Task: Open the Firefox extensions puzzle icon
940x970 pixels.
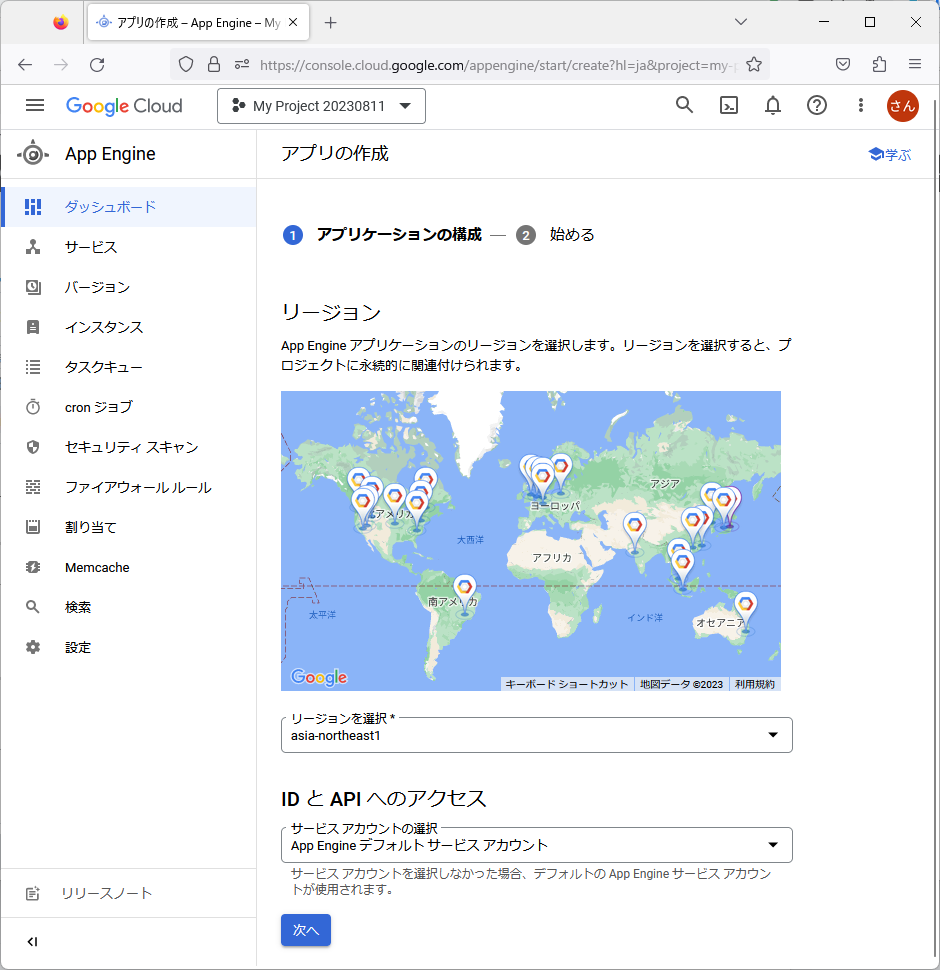Action: [x=879, y=64]
